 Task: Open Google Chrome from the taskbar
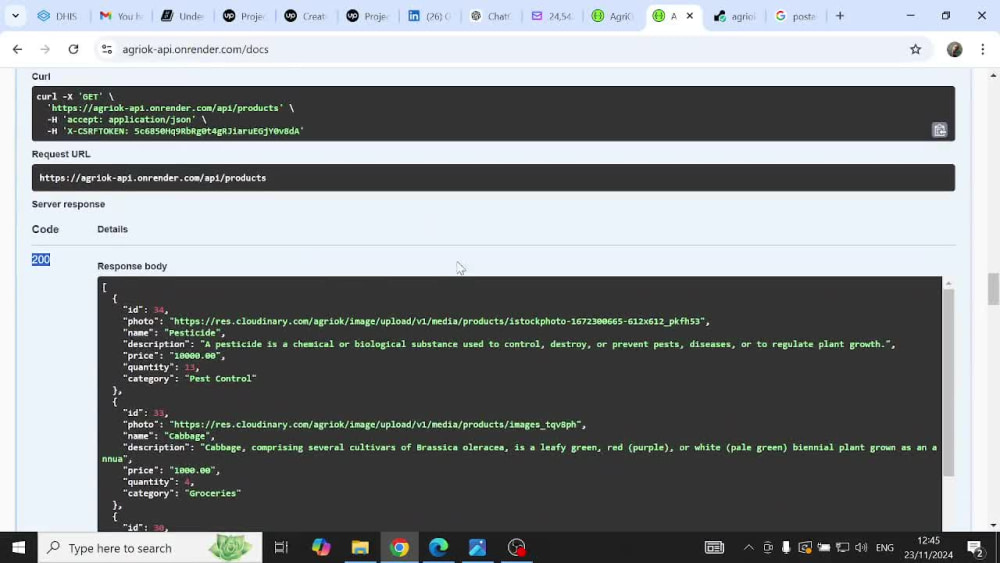pos(399,547)
